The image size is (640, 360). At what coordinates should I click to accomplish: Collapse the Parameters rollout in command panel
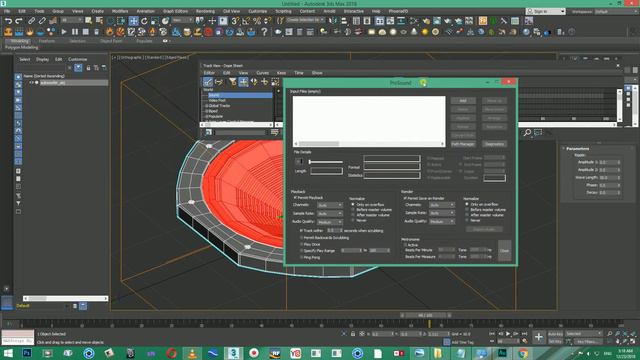[578, 149]
